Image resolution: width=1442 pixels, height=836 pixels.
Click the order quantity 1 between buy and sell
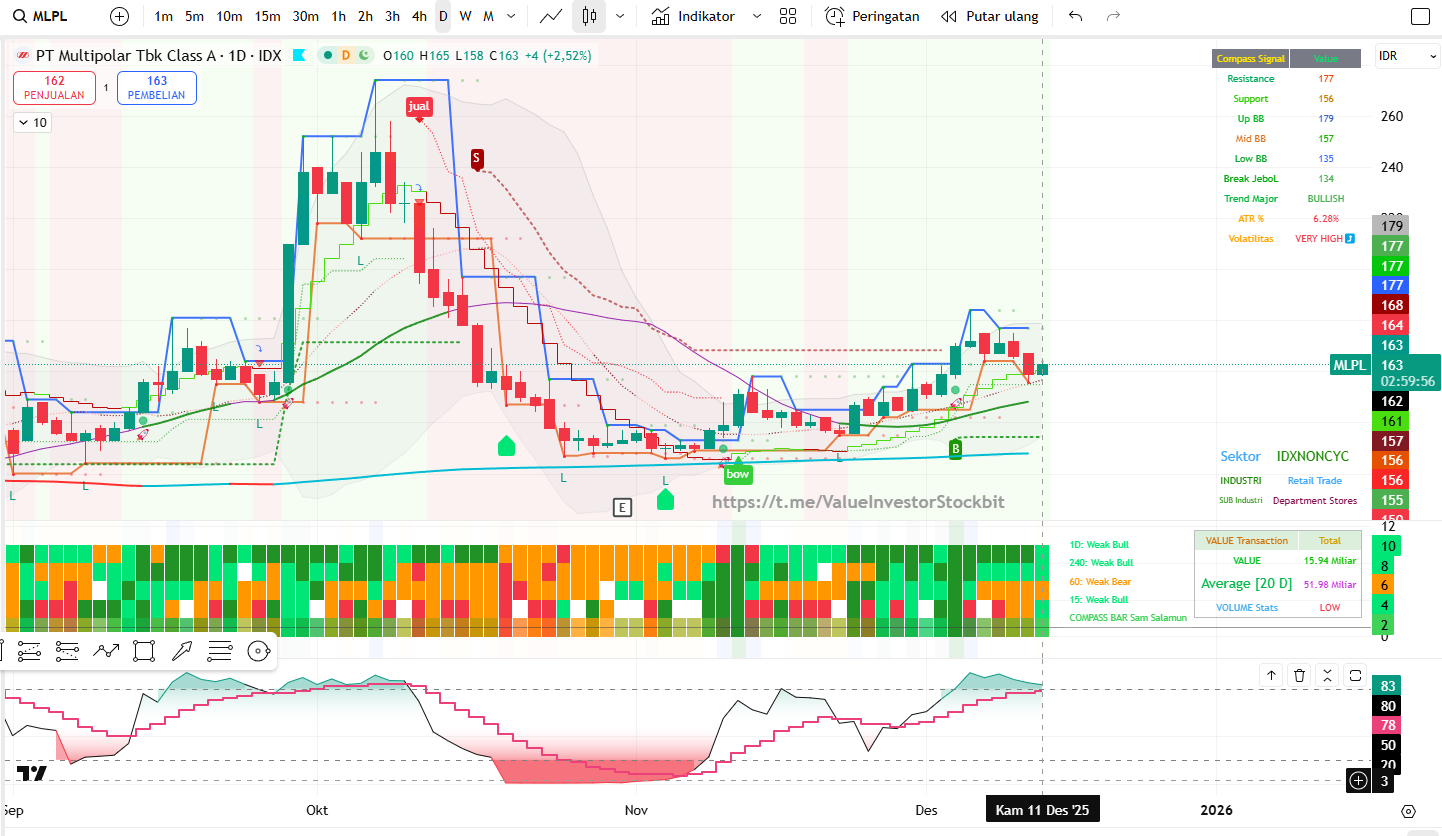coord(107,88)
